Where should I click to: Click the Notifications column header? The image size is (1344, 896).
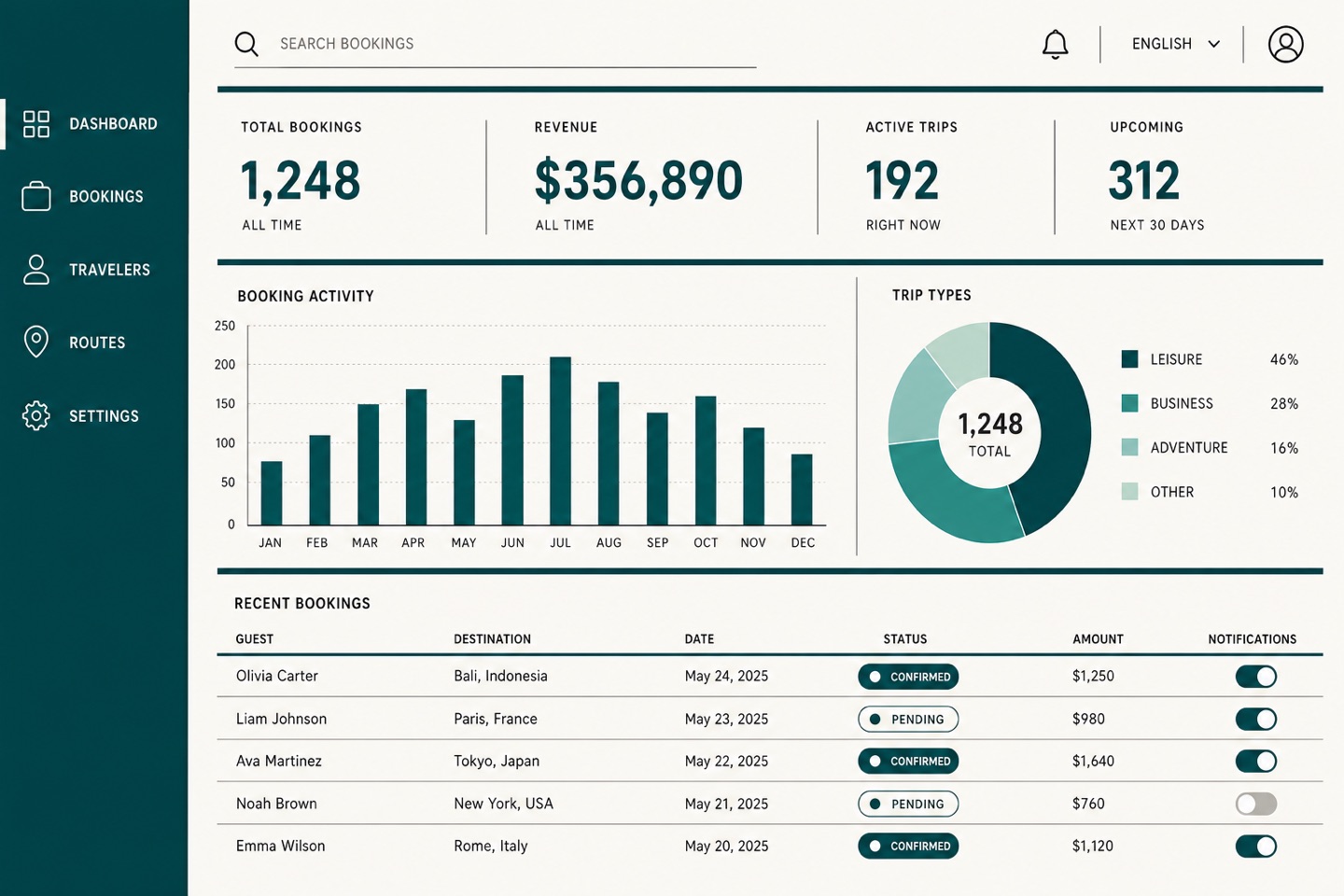tap(1252, 639)
